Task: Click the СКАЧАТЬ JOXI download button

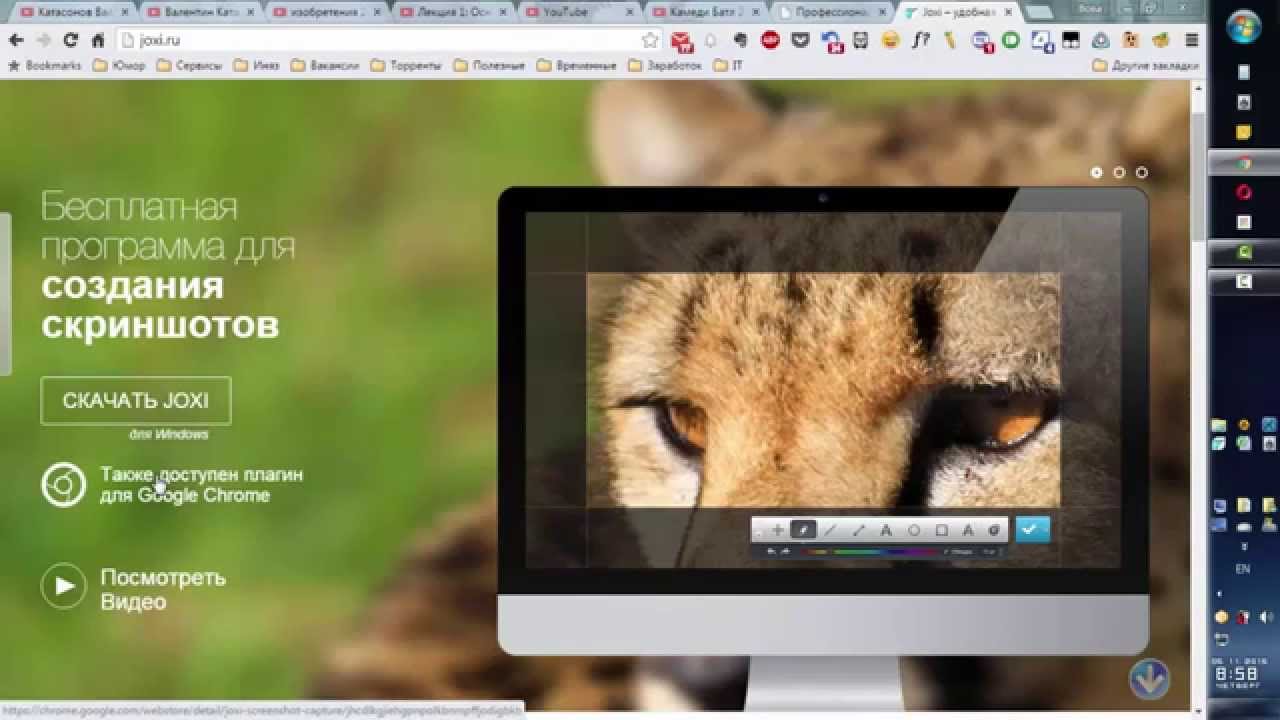Action: 136,401
